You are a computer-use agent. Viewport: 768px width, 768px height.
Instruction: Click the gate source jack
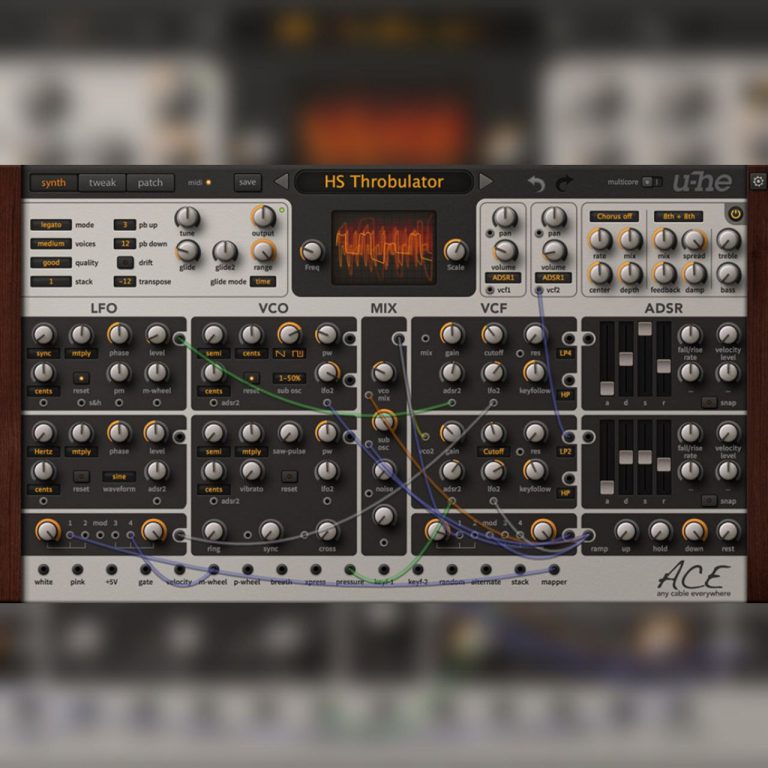(145, 569)
